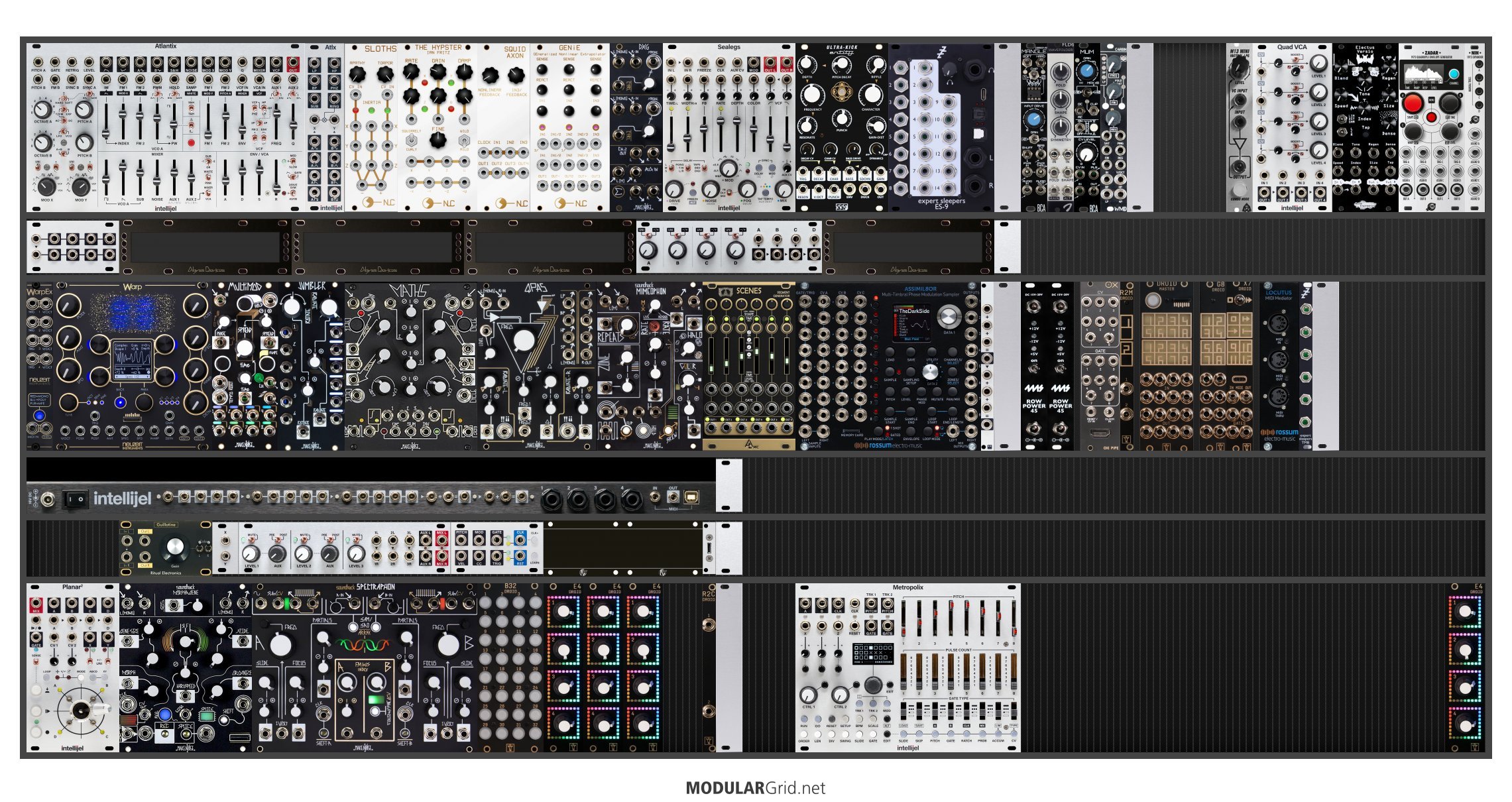
Task: Select the Maths module
Action: coord(411,366)
